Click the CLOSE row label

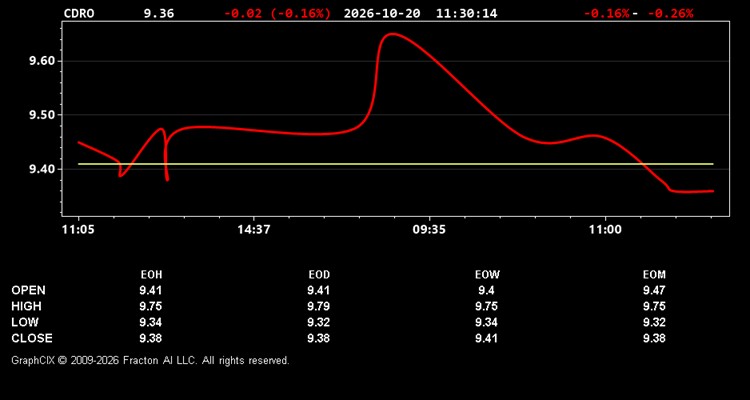tap(32, 338)
